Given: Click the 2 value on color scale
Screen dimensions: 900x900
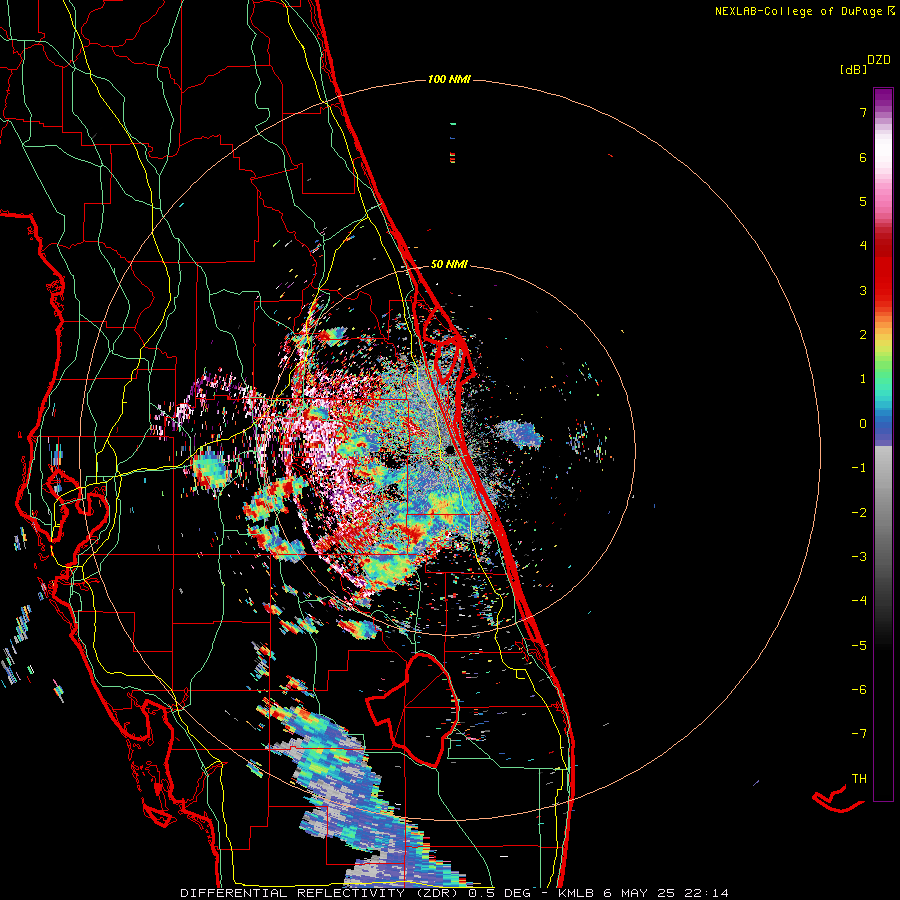Looking at the screenshot, I should coord(863,335).
